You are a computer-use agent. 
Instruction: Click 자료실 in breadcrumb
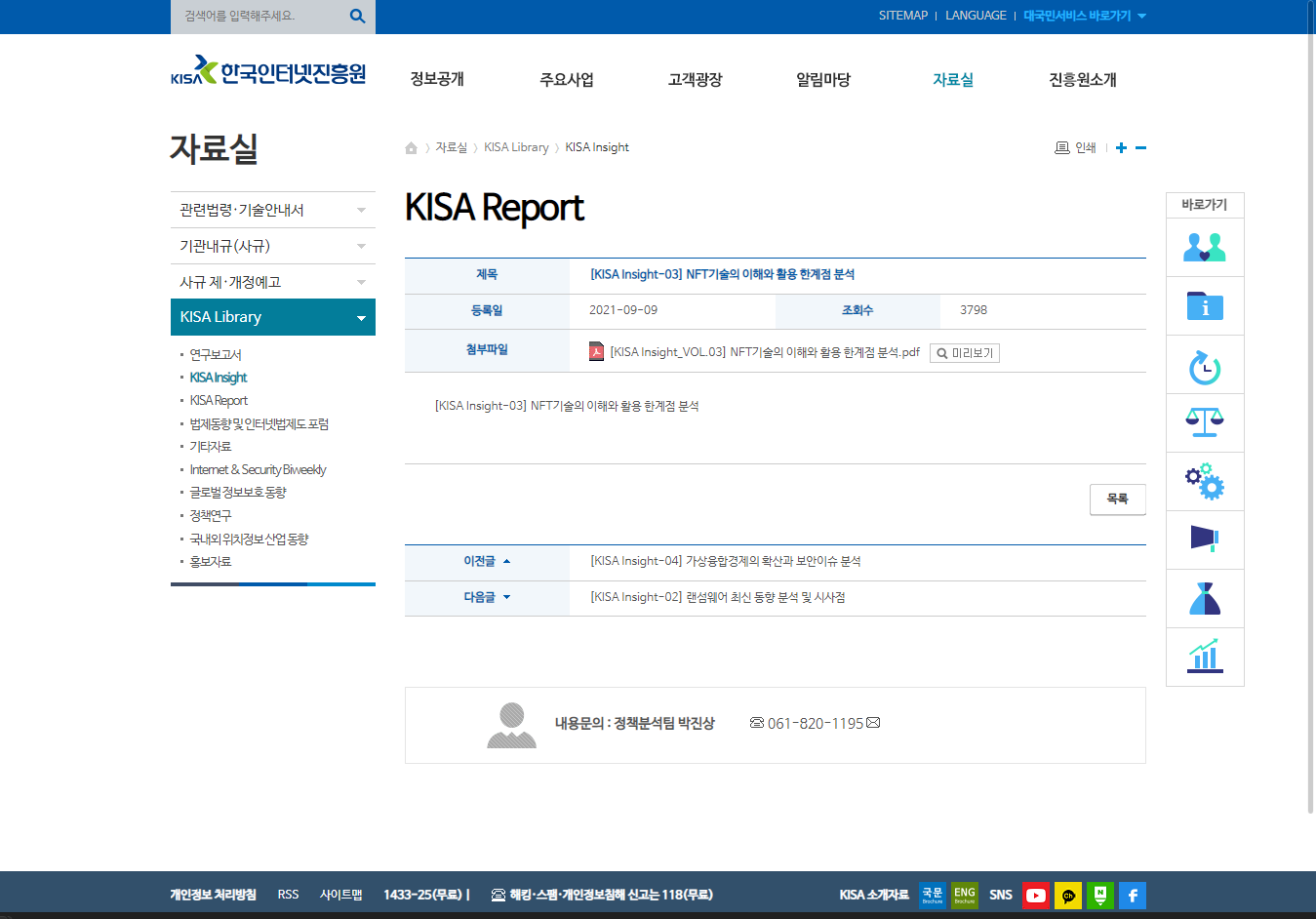pyautogui.click(x=451, y=147)
